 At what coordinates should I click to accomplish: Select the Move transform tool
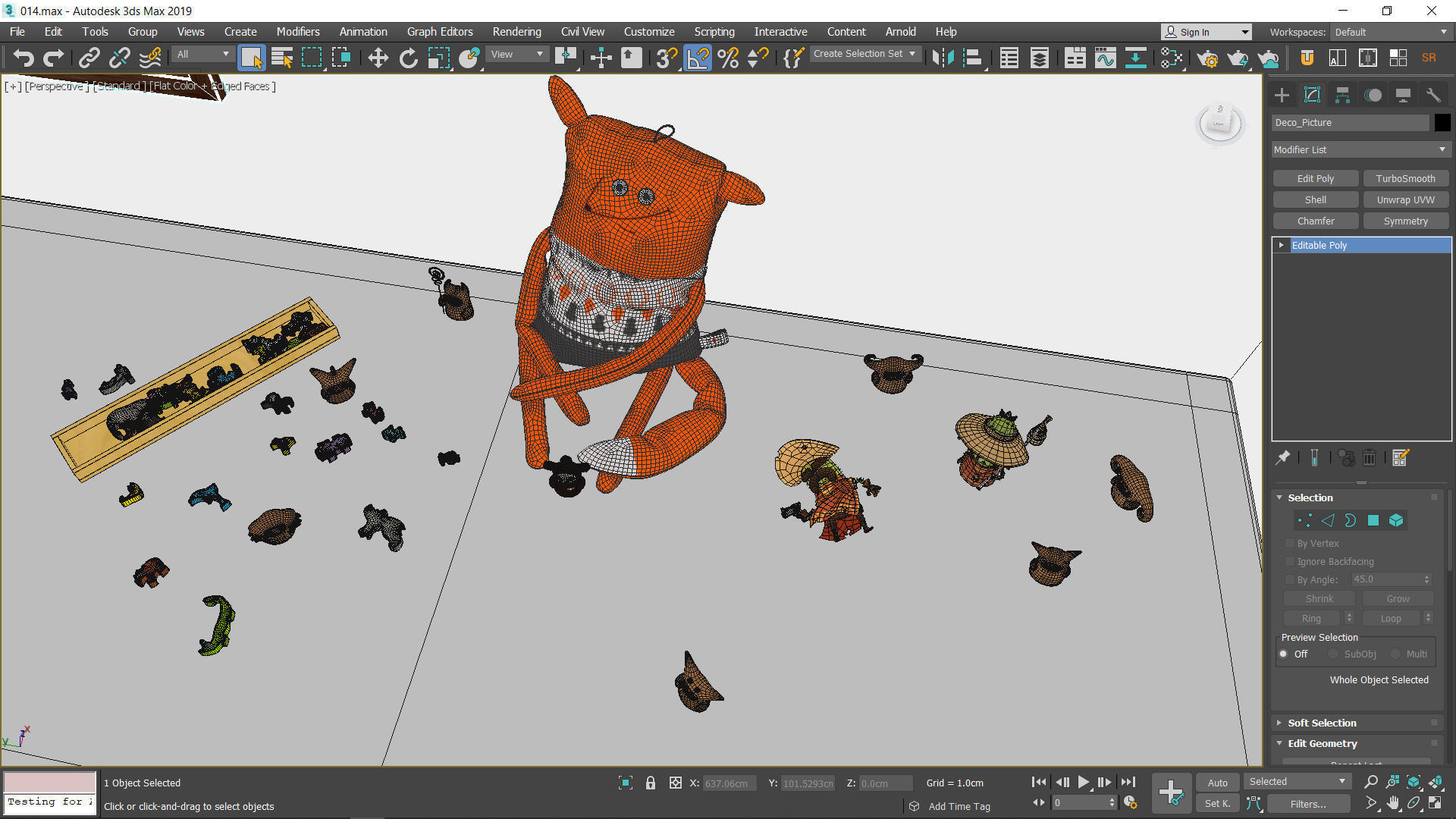[378, 58]
